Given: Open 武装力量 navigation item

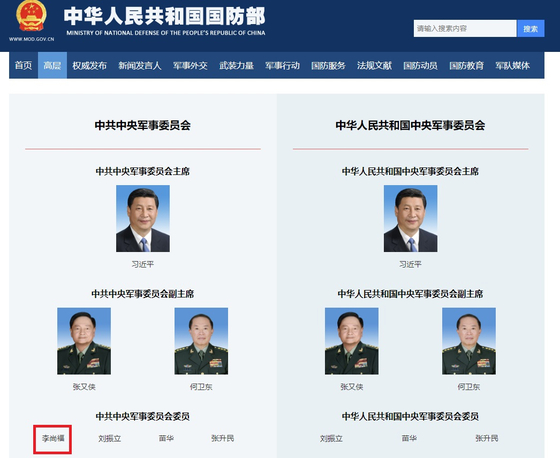Looking at the screenshot, I should click(x=236, y=65).
